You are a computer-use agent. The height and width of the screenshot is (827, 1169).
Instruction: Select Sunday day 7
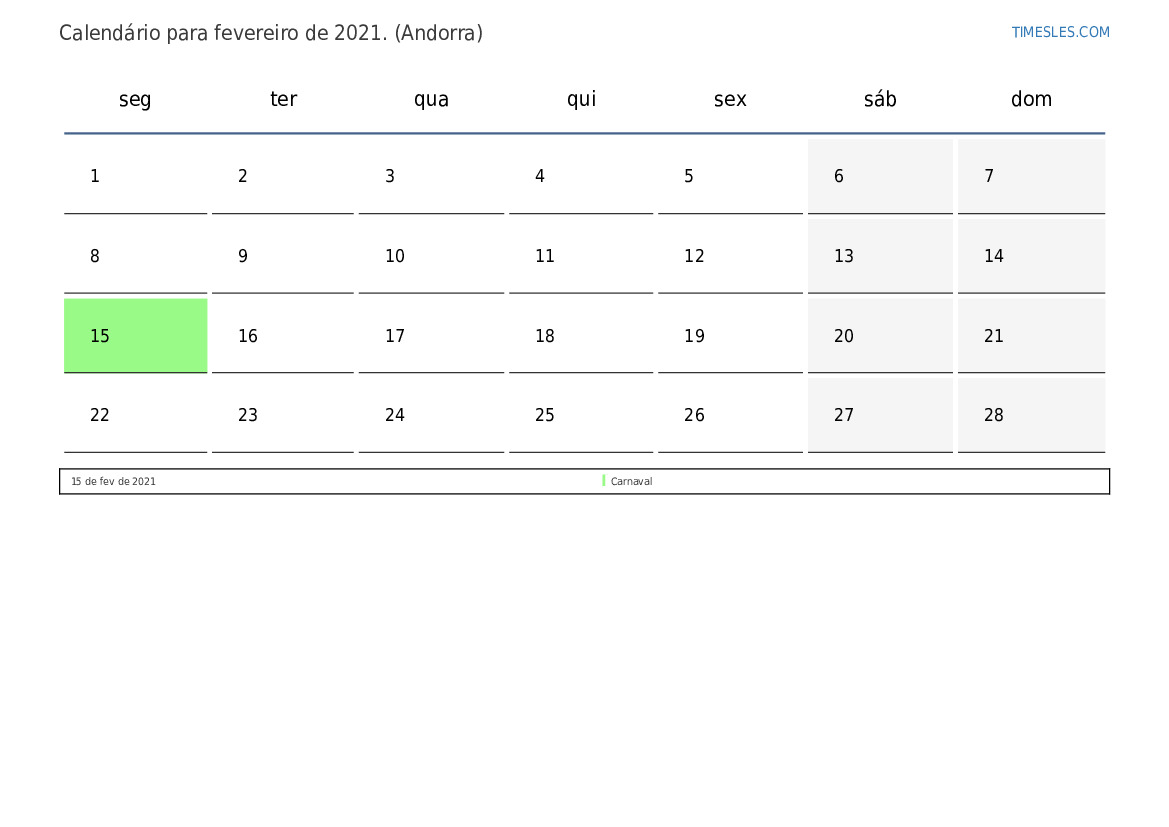1031,177
